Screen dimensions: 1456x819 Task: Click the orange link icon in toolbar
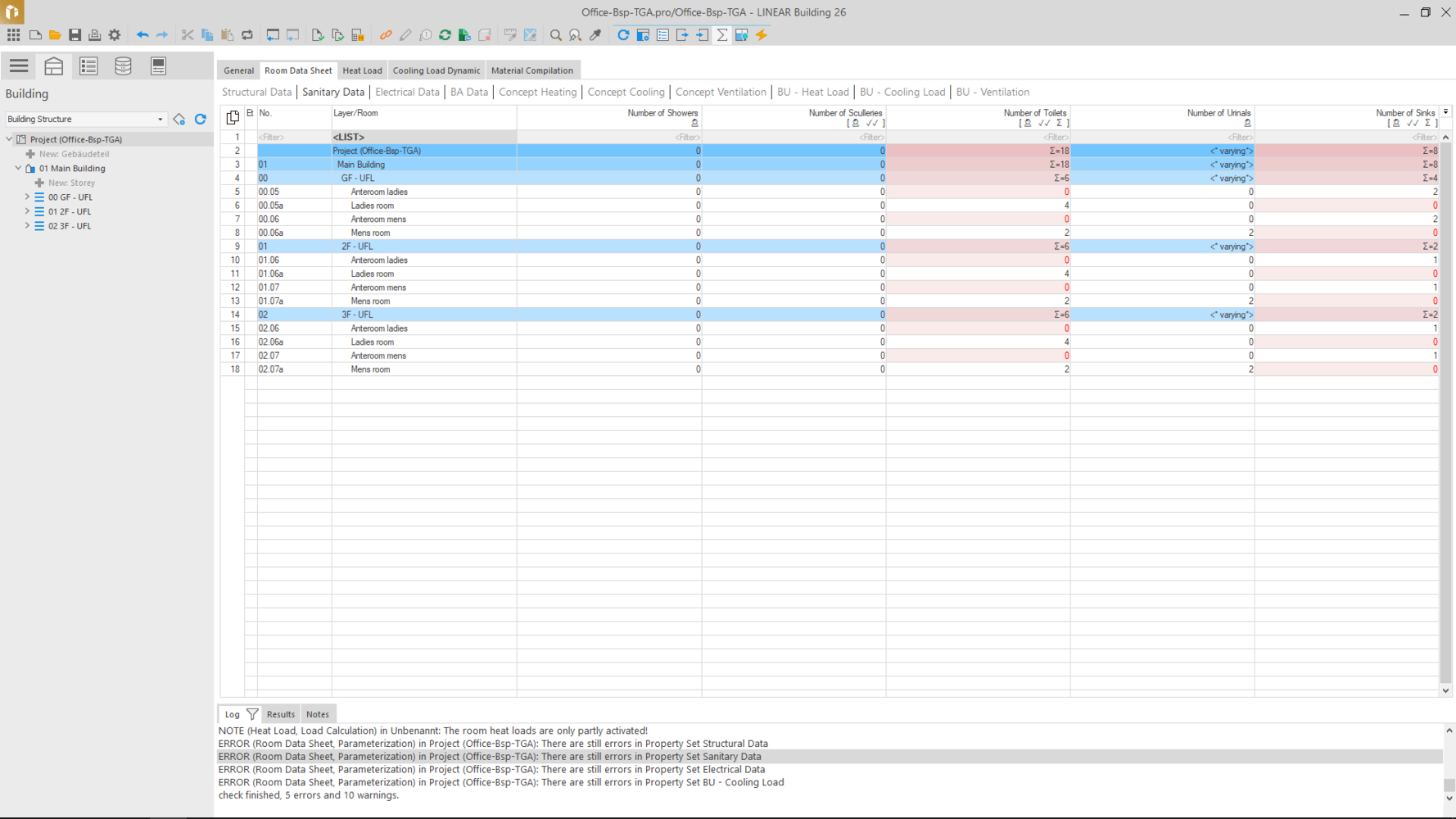pos(386,35)
